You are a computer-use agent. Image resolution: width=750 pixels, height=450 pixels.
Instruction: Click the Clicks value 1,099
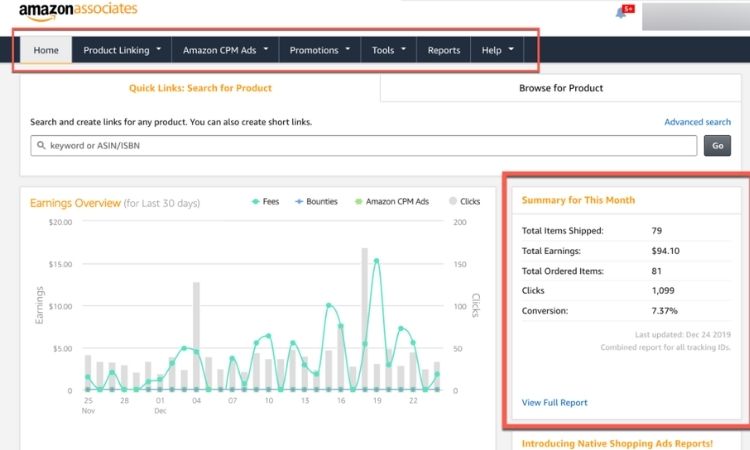[663, 290]
